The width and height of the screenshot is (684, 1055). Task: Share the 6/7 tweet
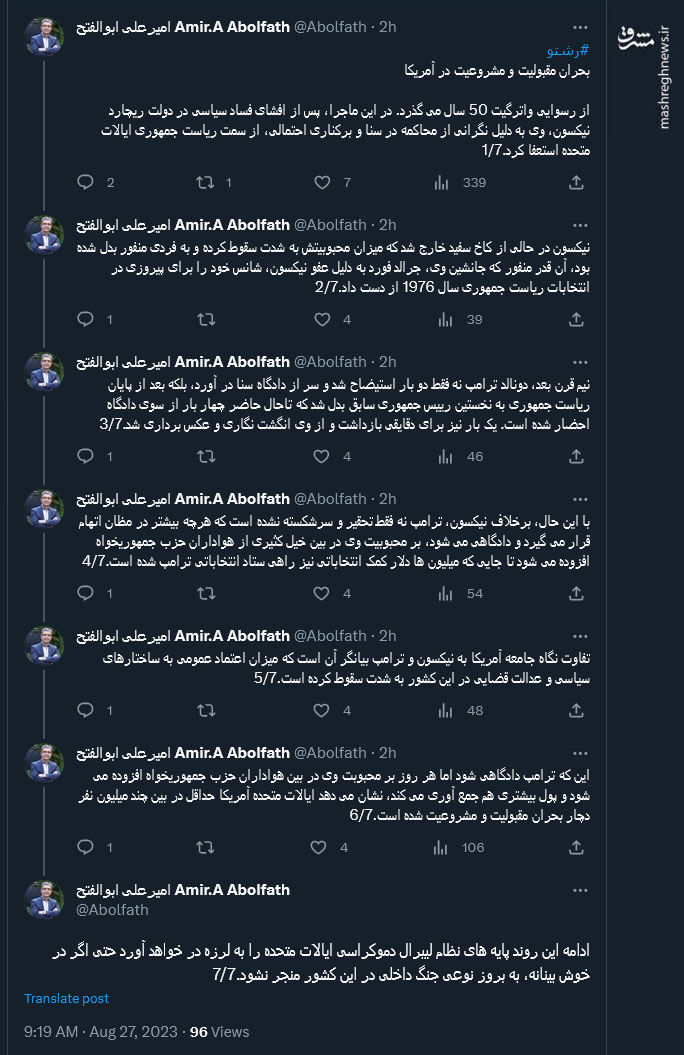pos(576,847)
